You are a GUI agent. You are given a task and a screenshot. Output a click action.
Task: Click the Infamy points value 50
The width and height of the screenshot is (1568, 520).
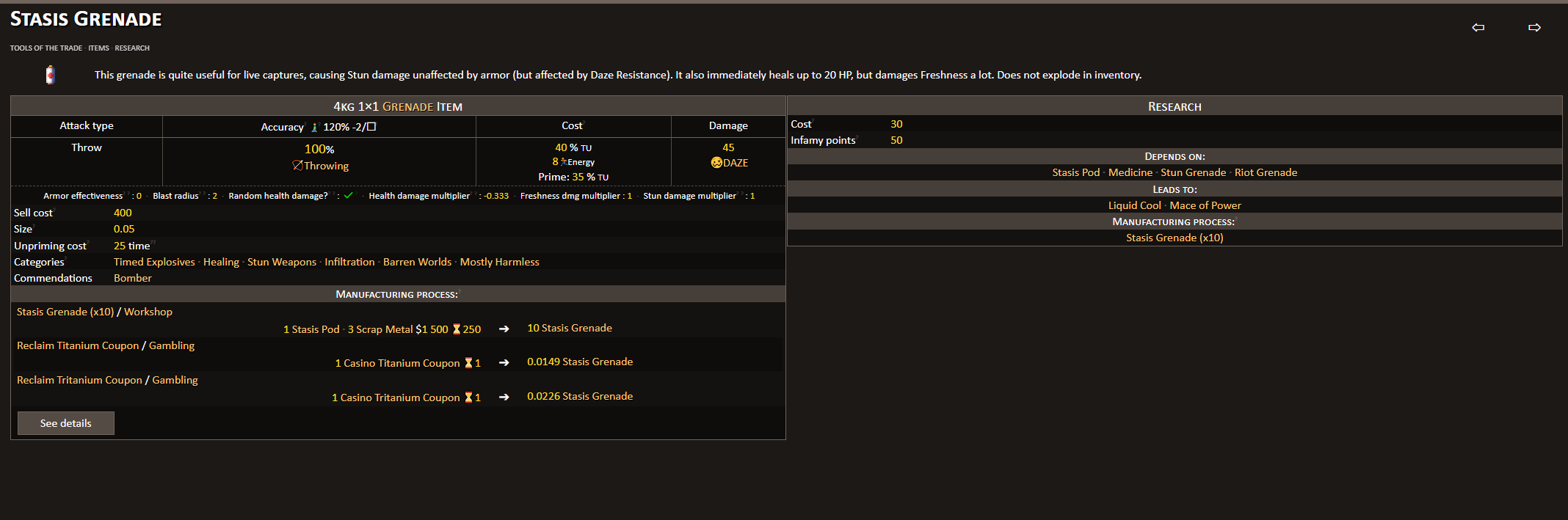point(897,140)
